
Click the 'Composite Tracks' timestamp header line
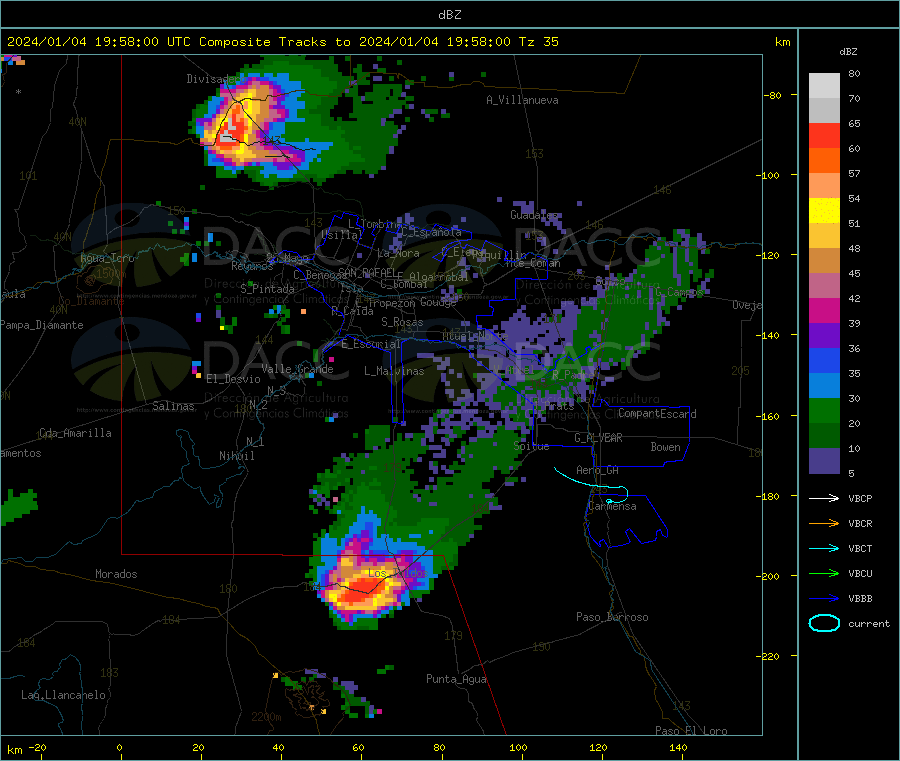pos(283,42)
